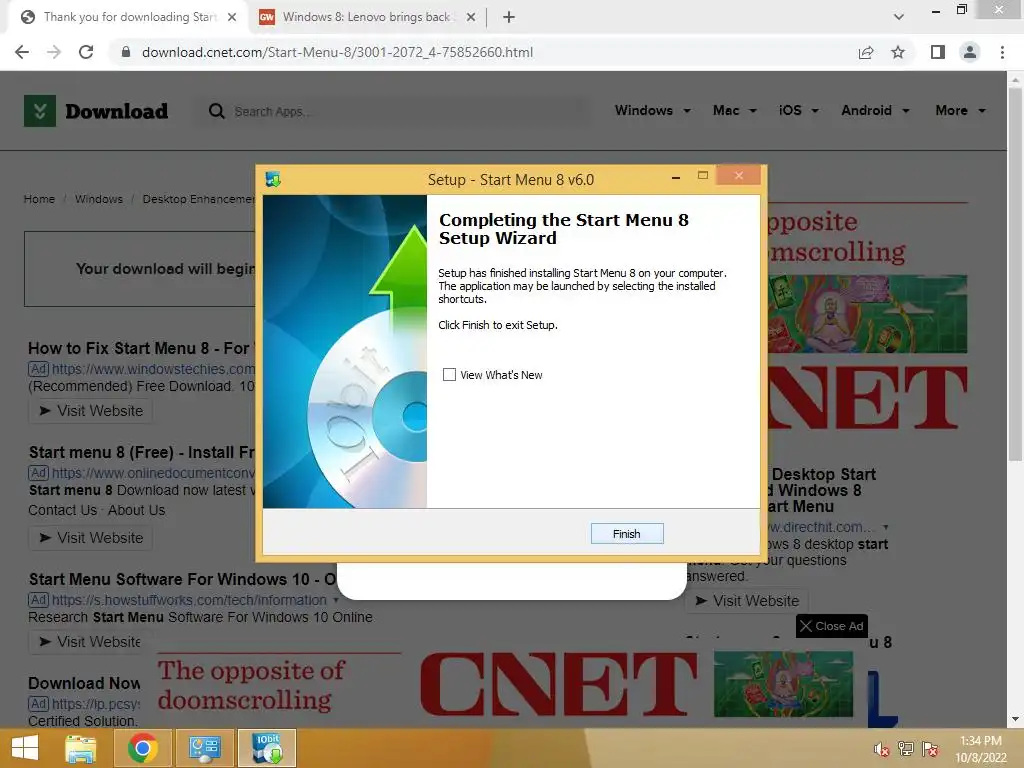Viewport: 1024px width, 768px height.
Task: Click the lock icon in the address bar
Action: [x=126, y=52]
